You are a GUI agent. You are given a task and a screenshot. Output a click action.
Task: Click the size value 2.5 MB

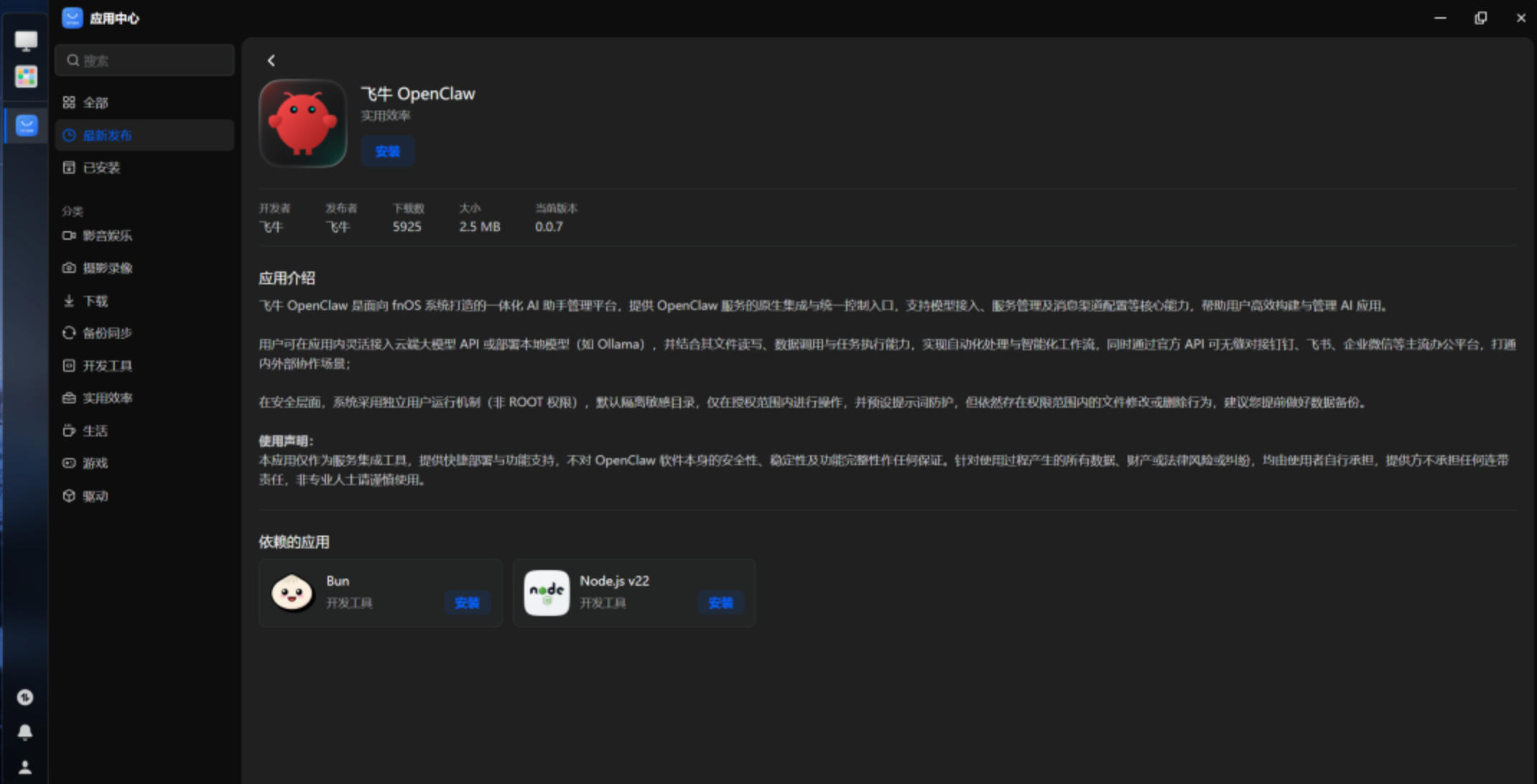tap(480, 227)
